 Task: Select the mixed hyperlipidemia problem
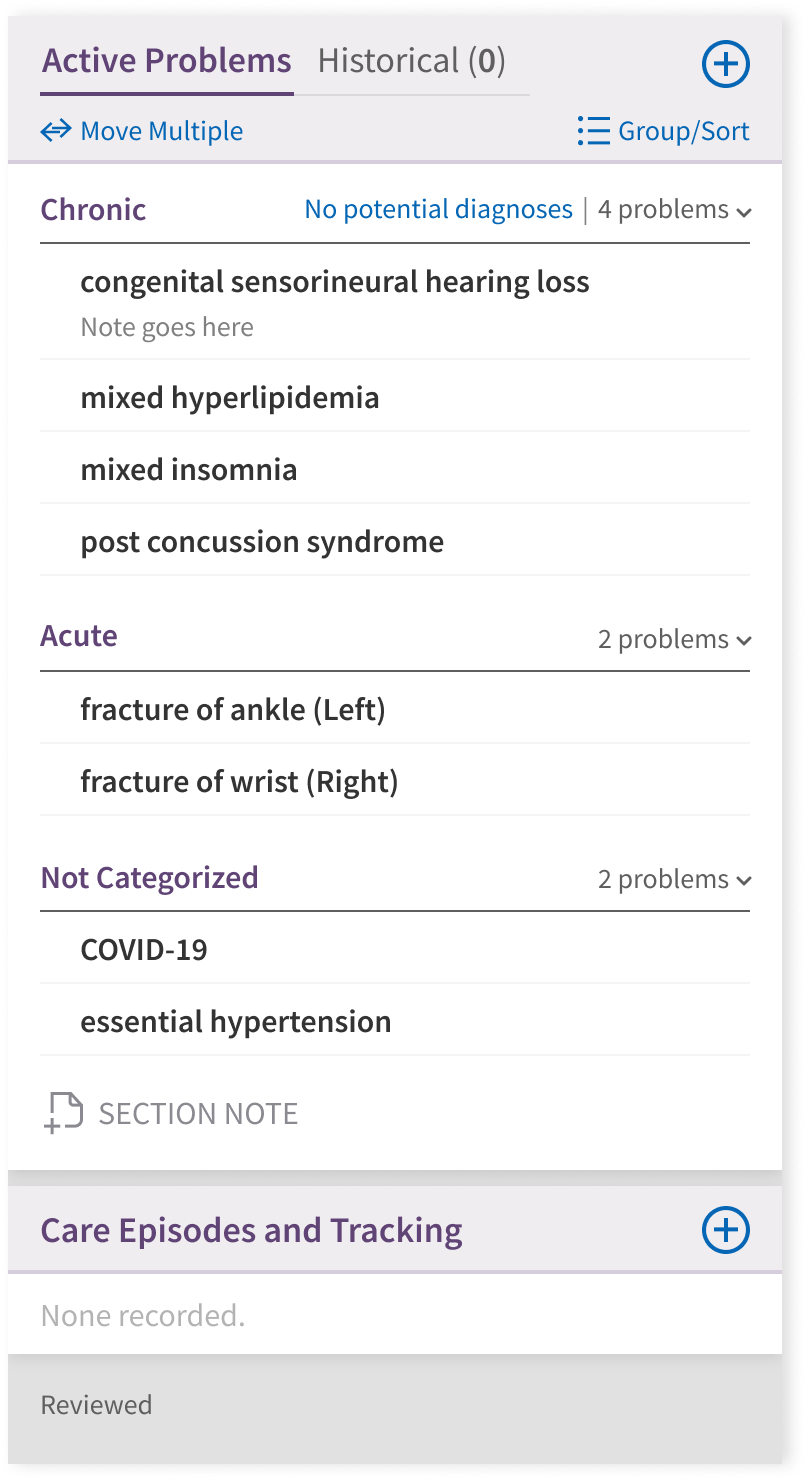(229, 398)
